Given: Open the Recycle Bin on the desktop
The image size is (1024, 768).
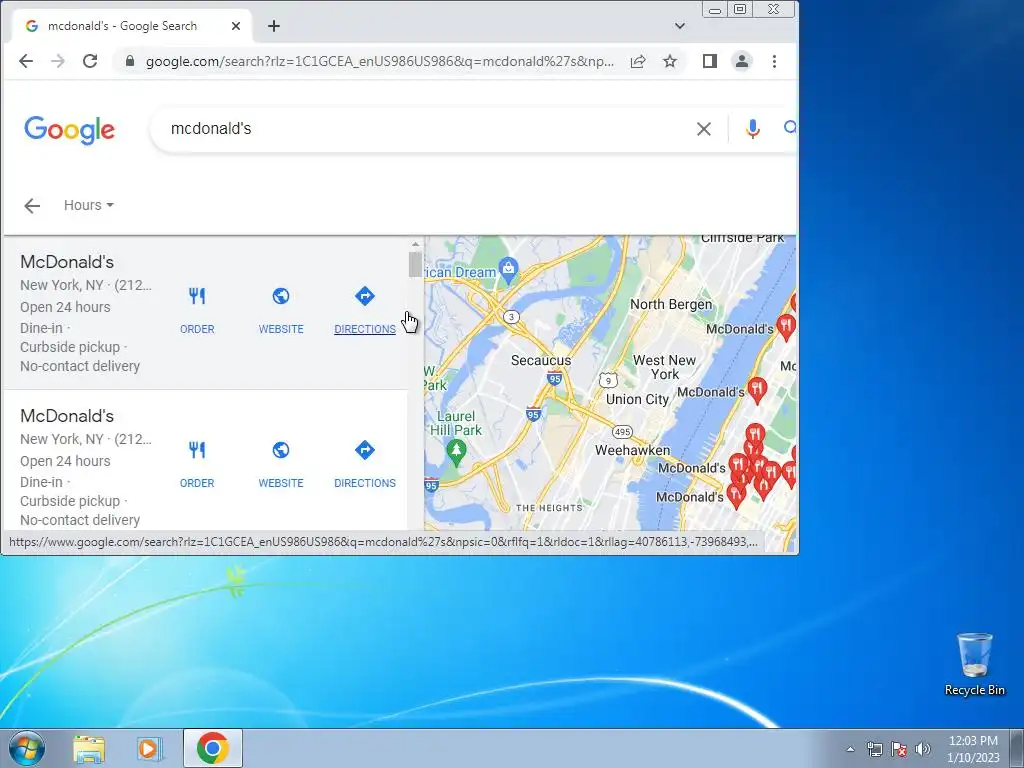Looking at the screenshot, I should point(974,664).
